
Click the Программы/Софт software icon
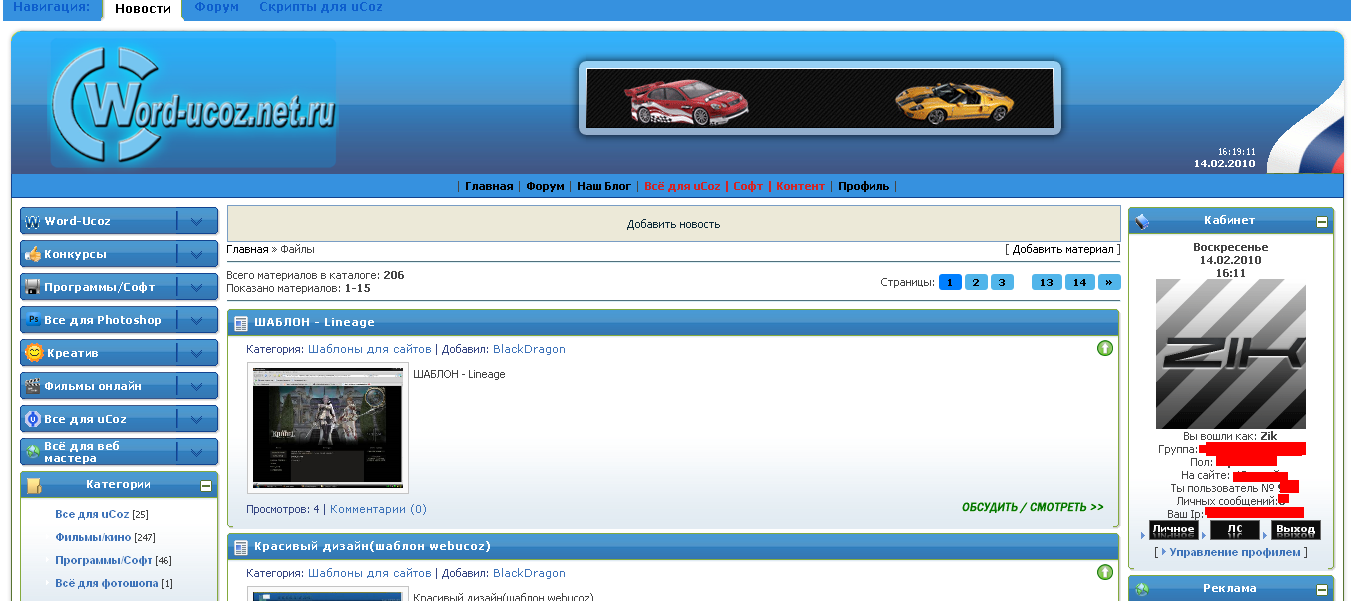33,287
